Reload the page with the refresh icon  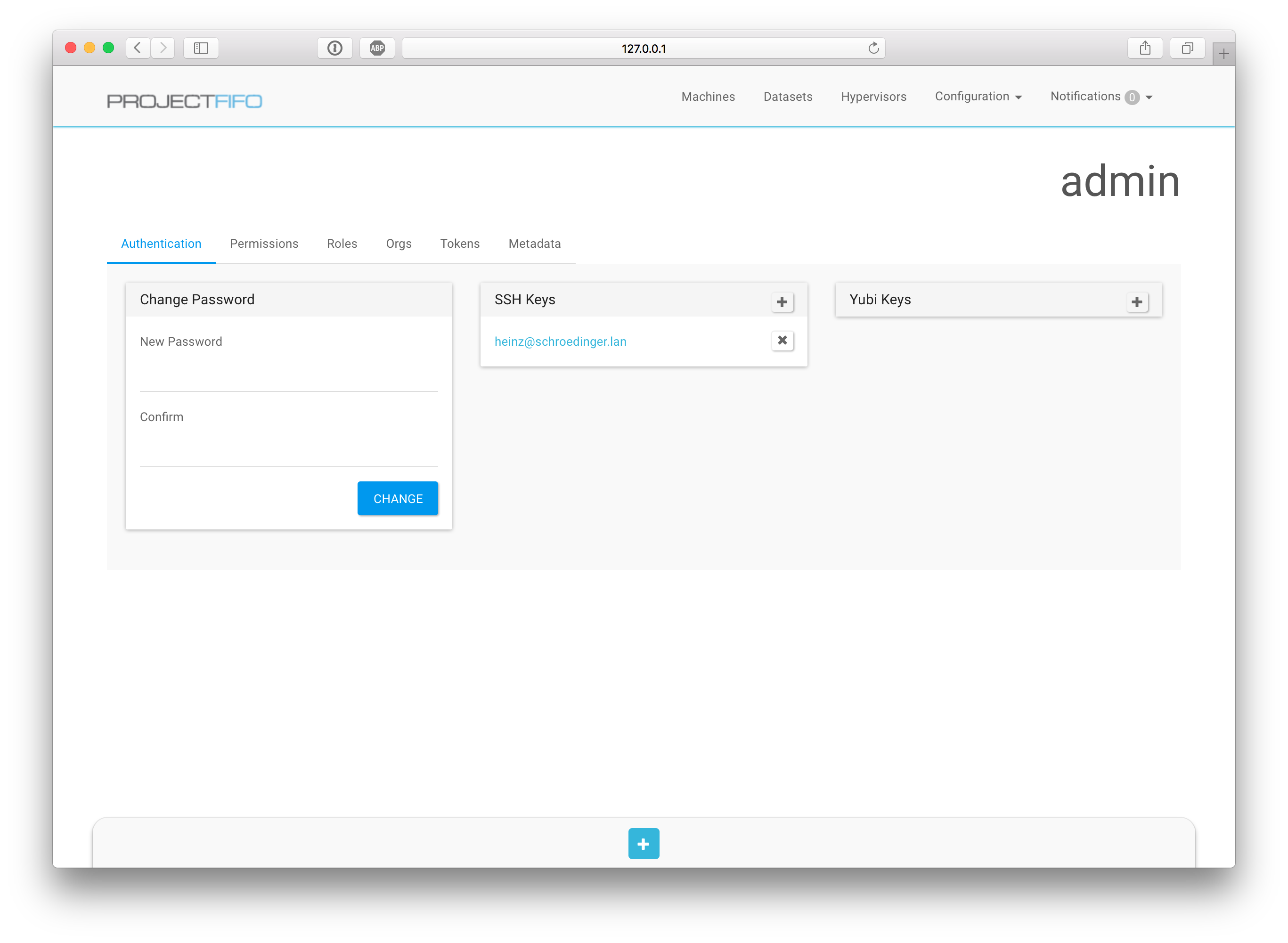pyautogui.click(x=873, y=48)
